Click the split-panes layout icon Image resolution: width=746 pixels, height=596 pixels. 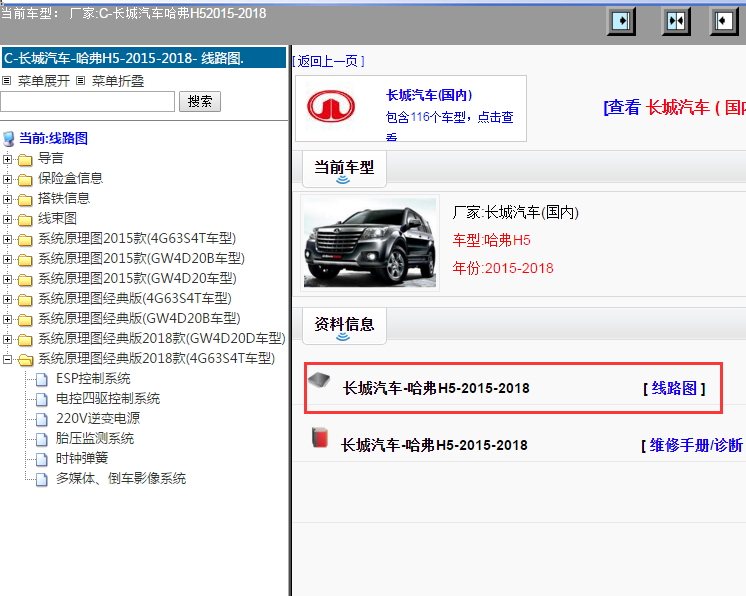[676, 21]
